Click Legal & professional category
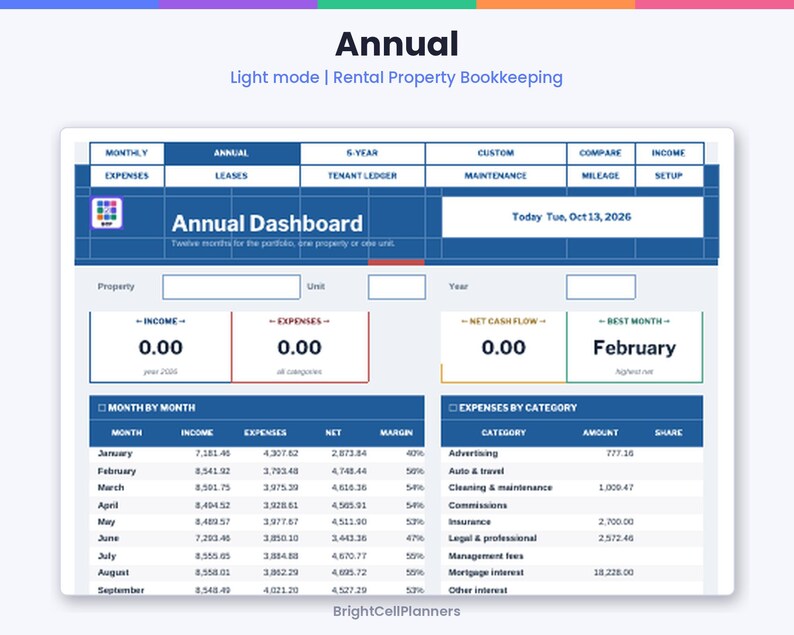 [493, 538]
